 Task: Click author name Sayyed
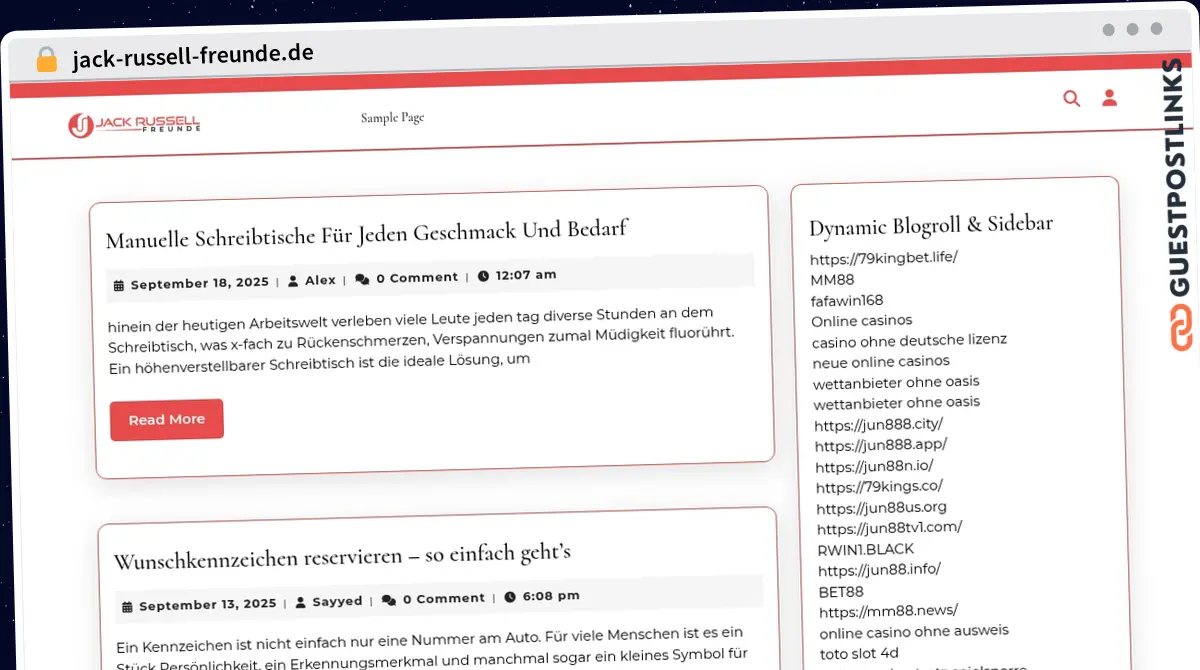click(x=337, y=601)
